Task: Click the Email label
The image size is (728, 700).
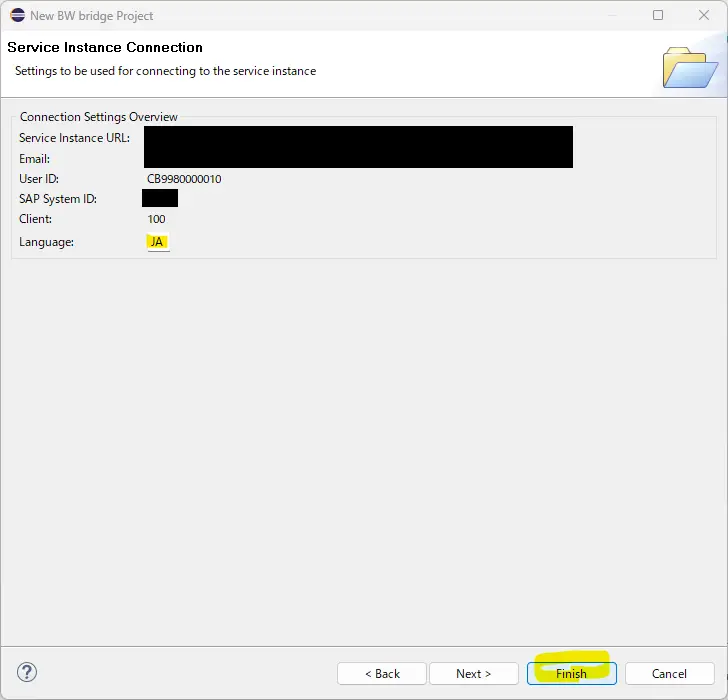Action: click(34, 159)
